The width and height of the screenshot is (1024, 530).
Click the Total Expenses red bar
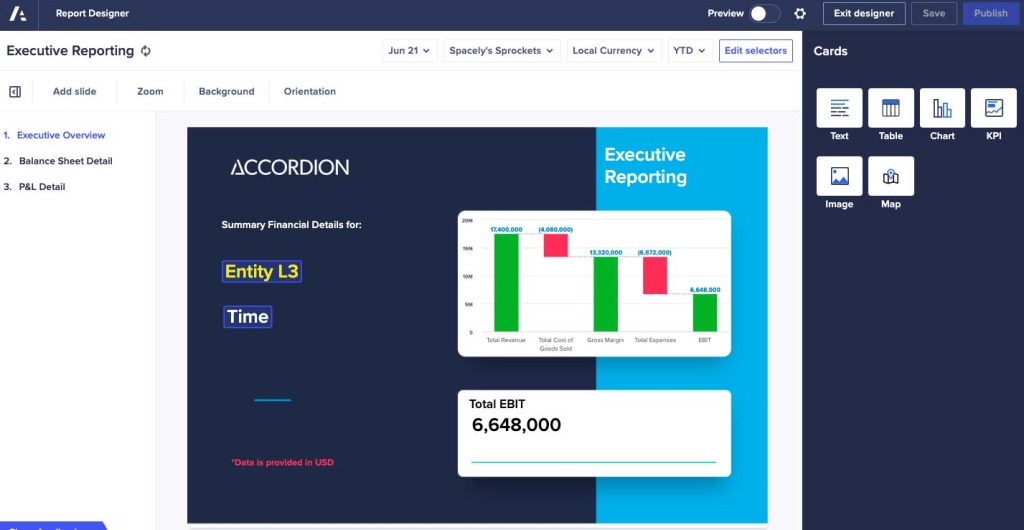pyautogui.click(x=655, y=275)
